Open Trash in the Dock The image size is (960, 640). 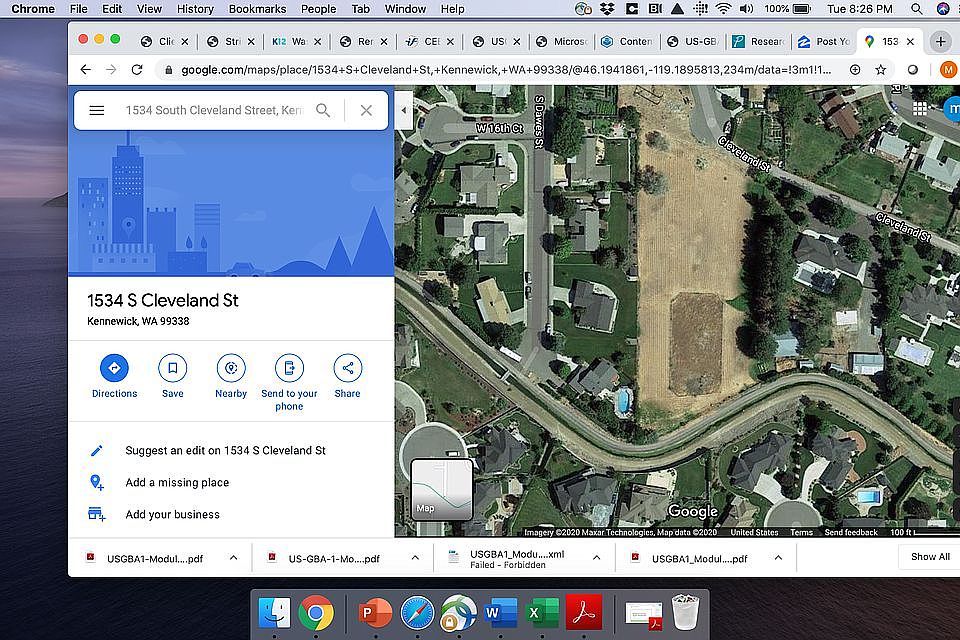click(685, 612)
